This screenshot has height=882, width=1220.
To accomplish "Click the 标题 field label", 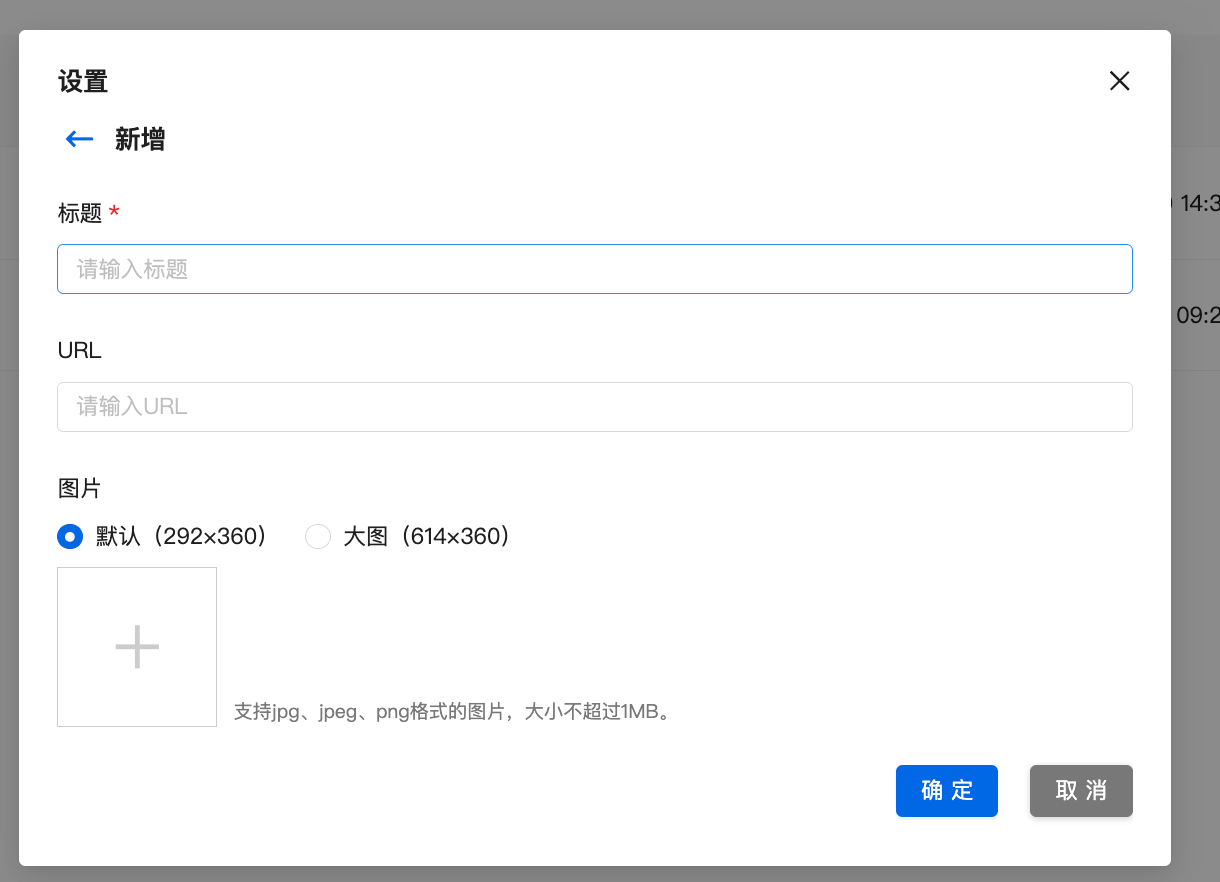I will (80, 213).
